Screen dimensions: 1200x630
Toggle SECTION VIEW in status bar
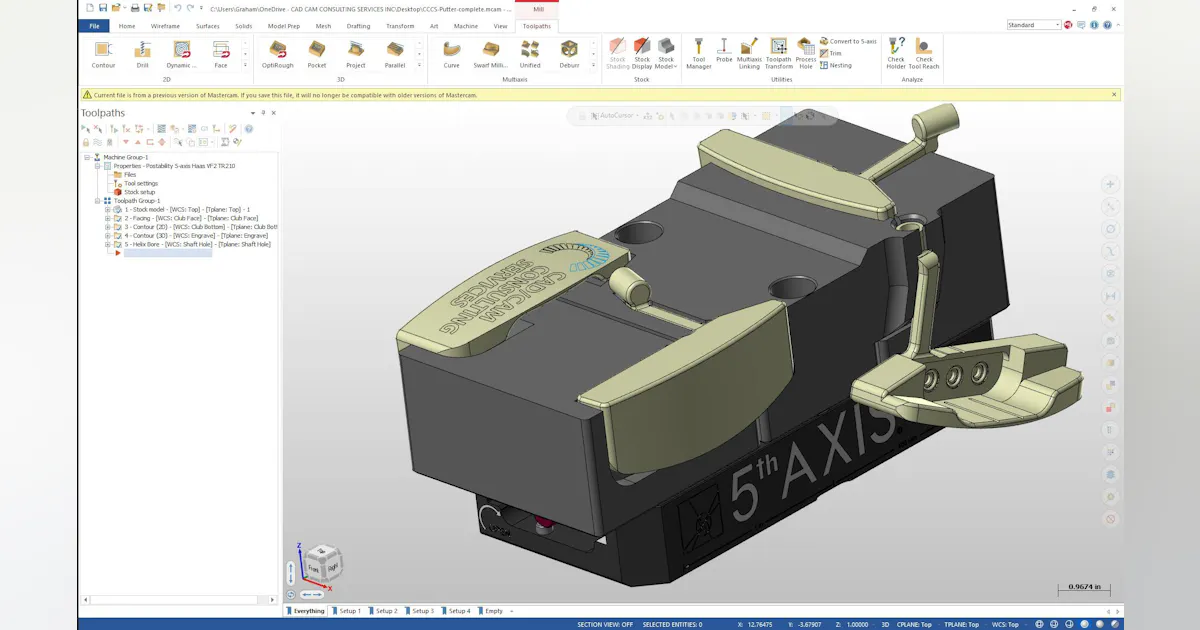pyautogui.click(x=605, y=624)
